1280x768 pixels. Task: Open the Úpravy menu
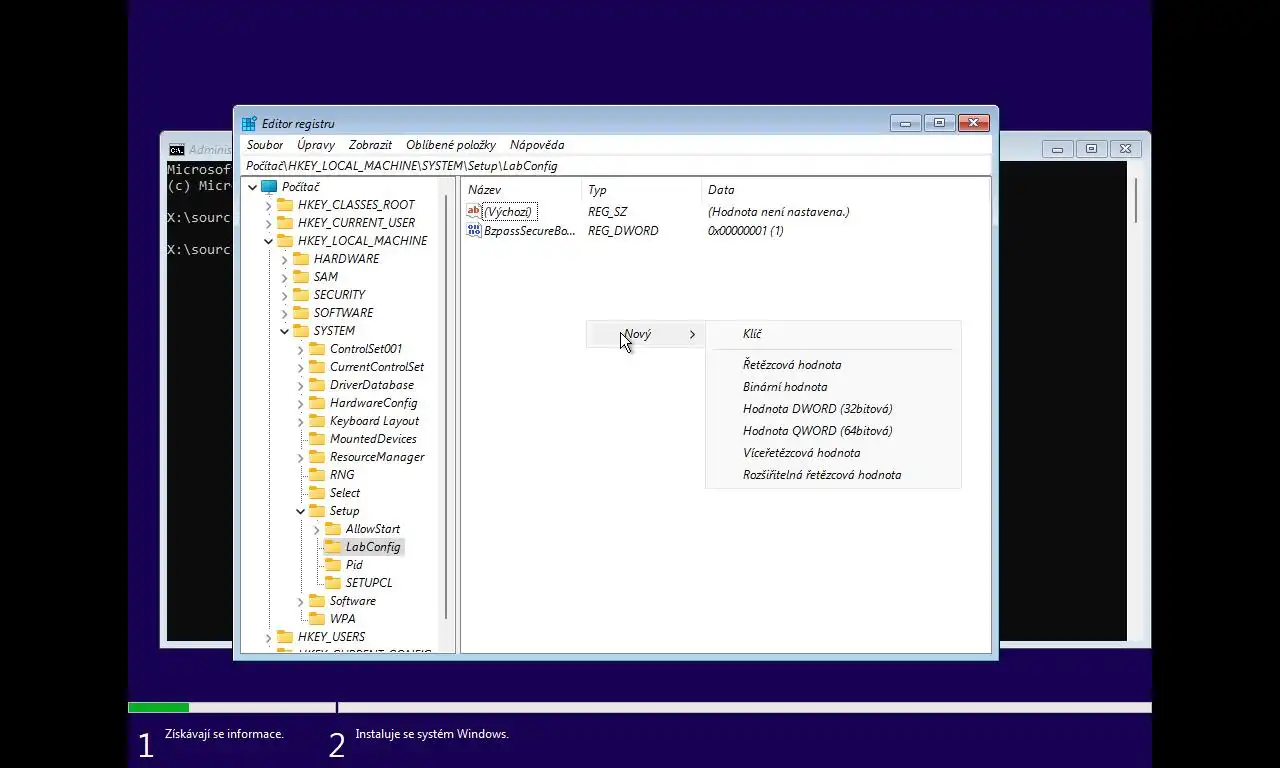click(316, 145)
